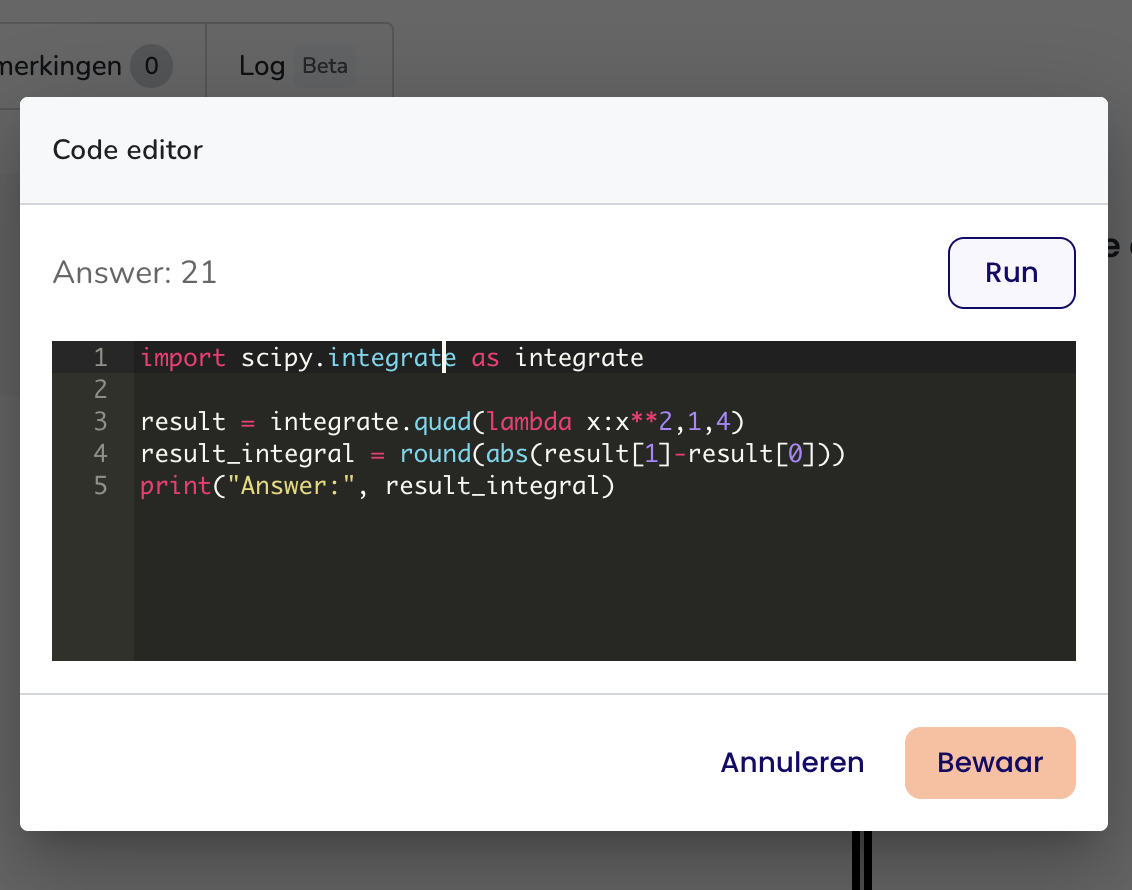Image resolution: width=1132 pixels, height=890 pixels.
Task: Click the 'Code editor' dialog title
Action: (x=128, y=150)
